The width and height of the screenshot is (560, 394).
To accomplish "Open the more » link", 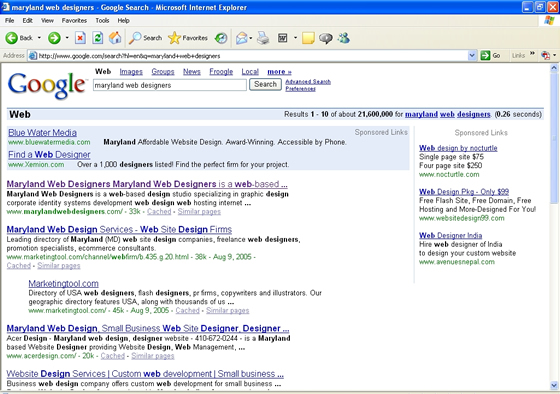I will tap(279, 72).
